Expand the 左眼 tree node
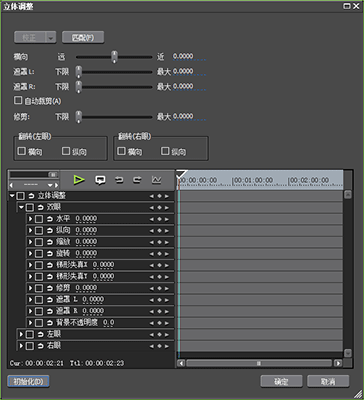Image resolution: width=364 pixels, height=400 pixels. click(21, 334)
